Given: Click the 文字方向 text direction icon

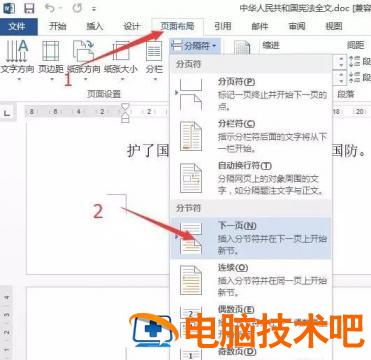Looking at the screenshot, I should click(x=17, y=51).
